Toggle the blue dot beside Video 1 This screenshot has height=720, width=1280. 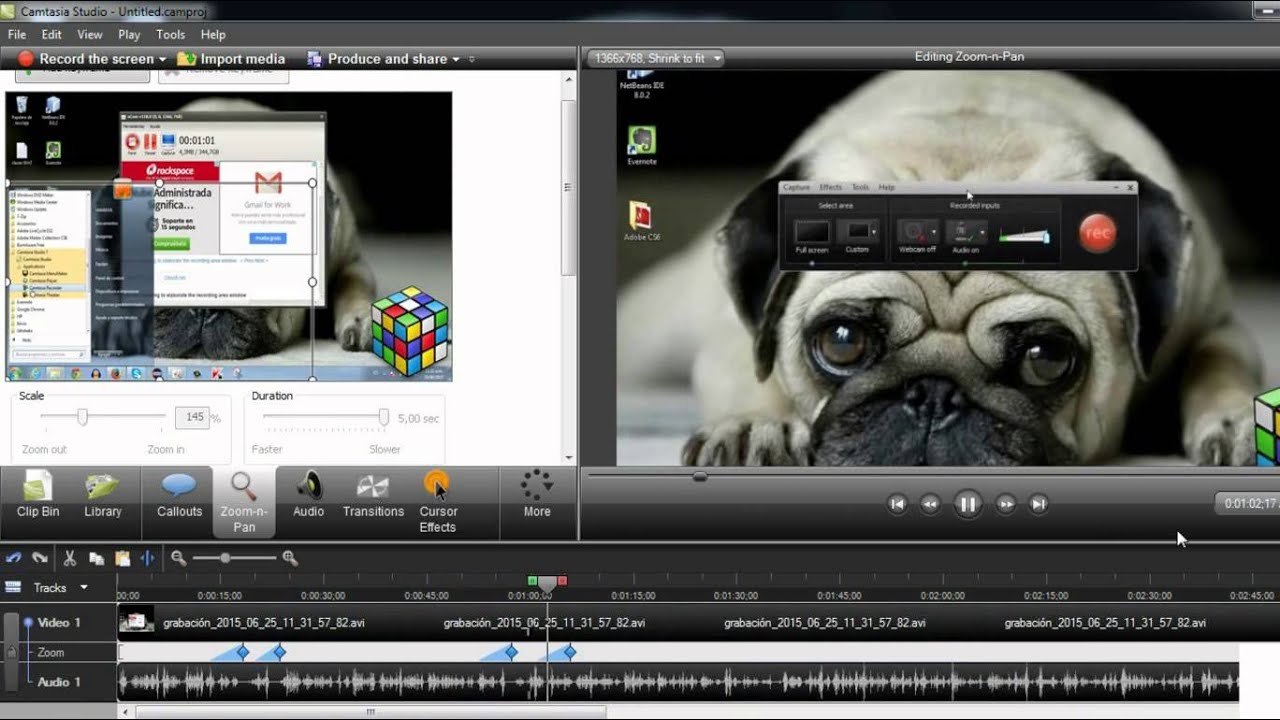pyautogui.click(x=28, y=622)
